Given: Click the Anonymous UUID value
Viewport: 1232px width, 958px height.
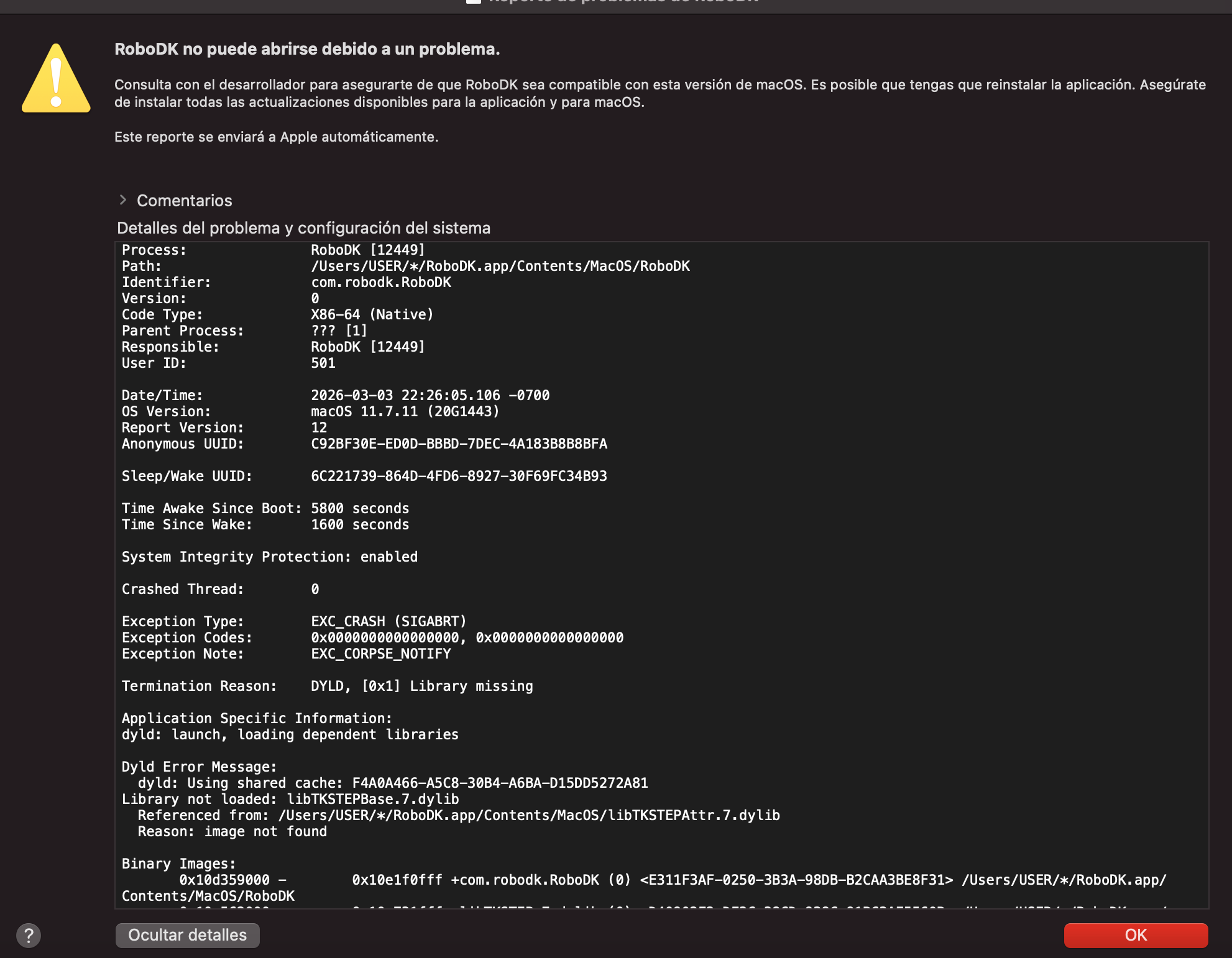Looking at the screenshot, I should pos(459,444).
